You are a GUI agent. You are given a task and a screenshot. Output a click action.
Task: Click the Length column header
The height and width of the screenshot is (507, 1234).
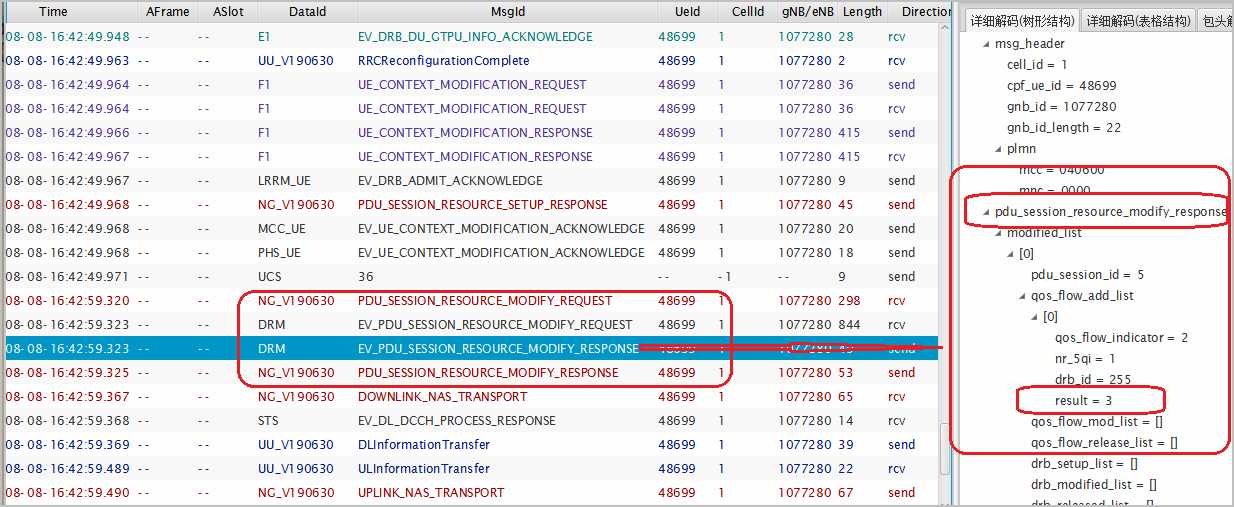click(862, 12)
